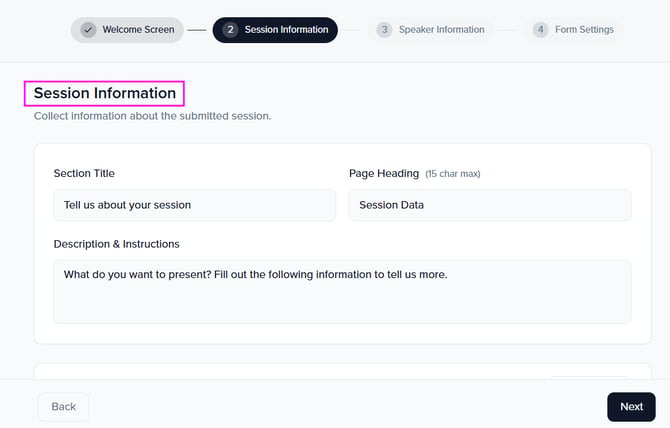Select the Session Information step label
The image size is (670, 428).
(286, 30)
